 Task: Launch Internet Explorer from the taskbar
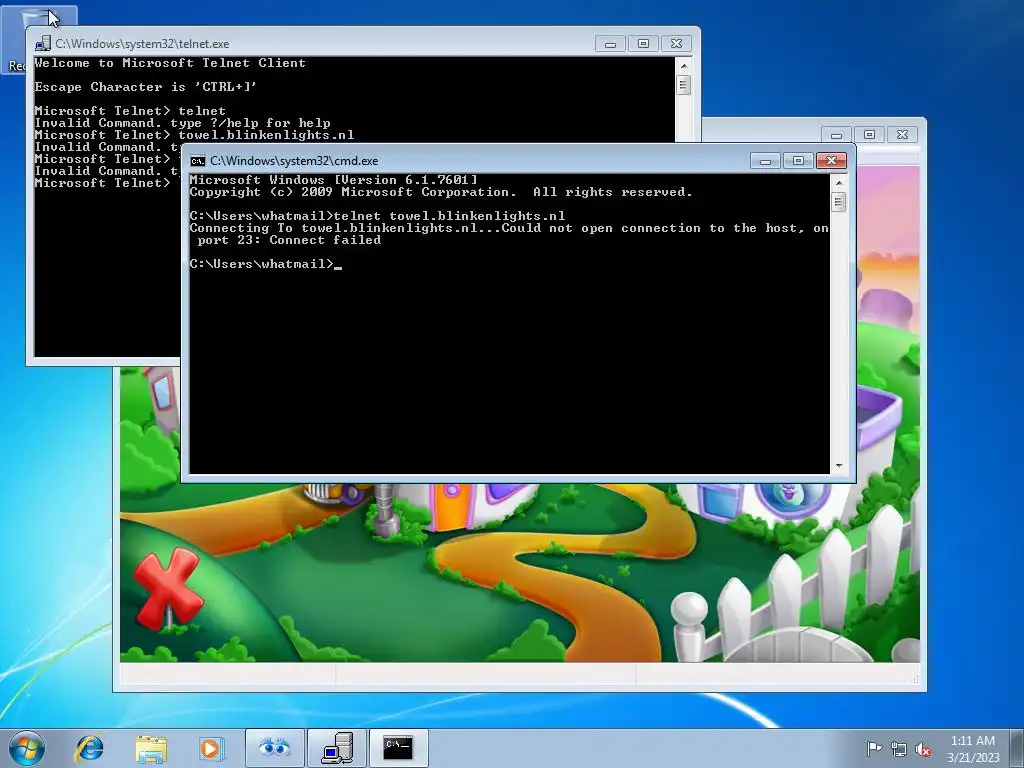pos(89,748)
